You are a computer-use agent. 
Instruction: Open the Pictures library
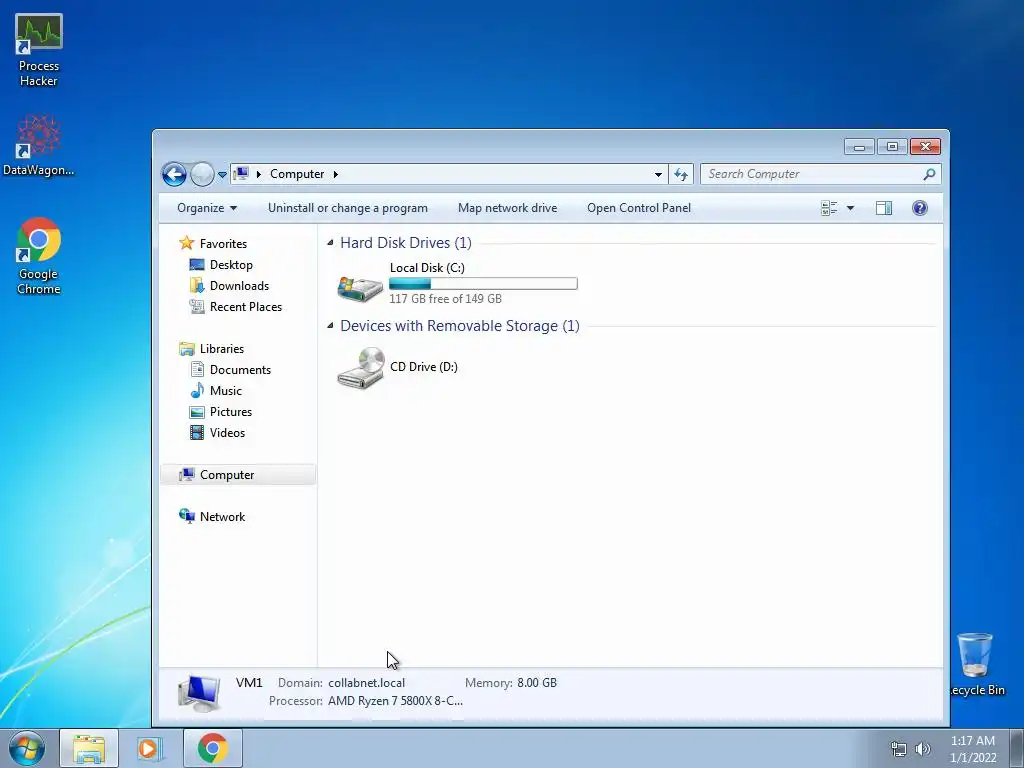[x=231, y=411]
